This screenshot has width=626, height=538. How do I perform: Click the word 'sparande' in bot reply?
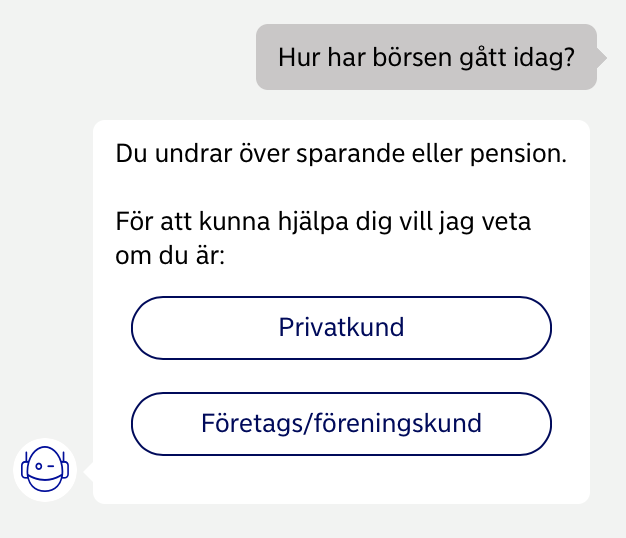[351, 154]
